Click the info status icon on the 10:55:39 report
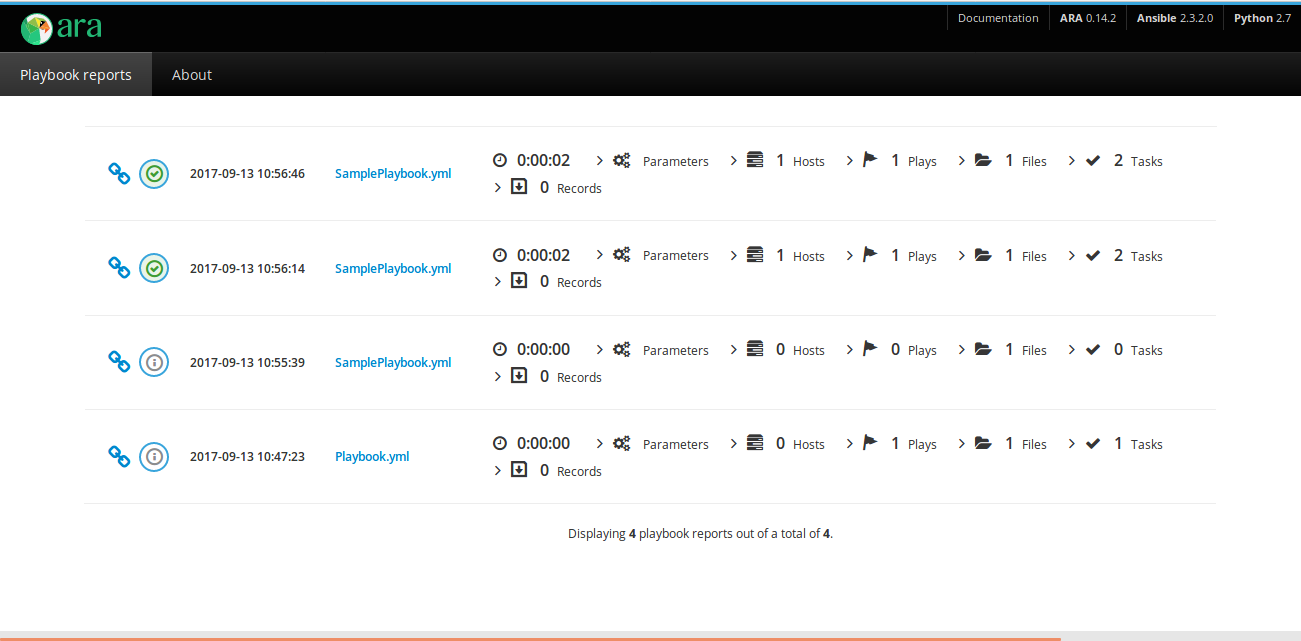Screen dimensions: 1301x641 [154, 362]
